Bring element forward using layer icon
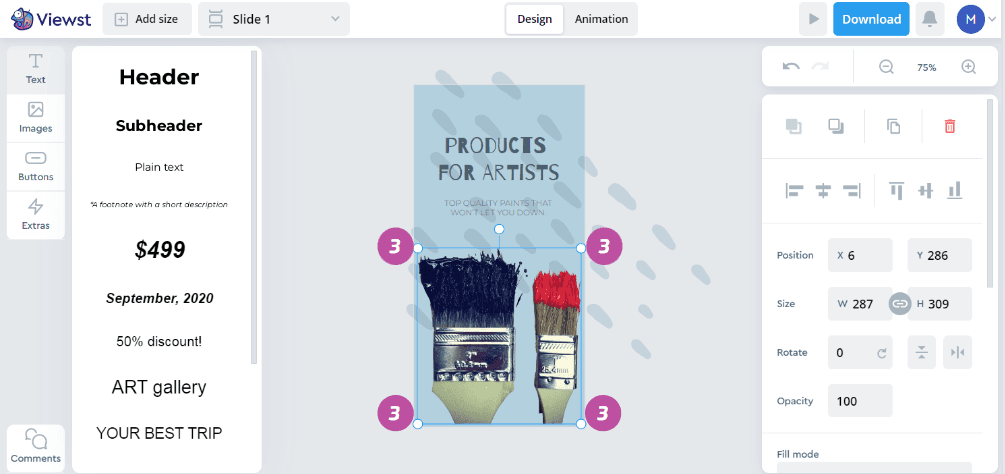 (x=793, y=126)
